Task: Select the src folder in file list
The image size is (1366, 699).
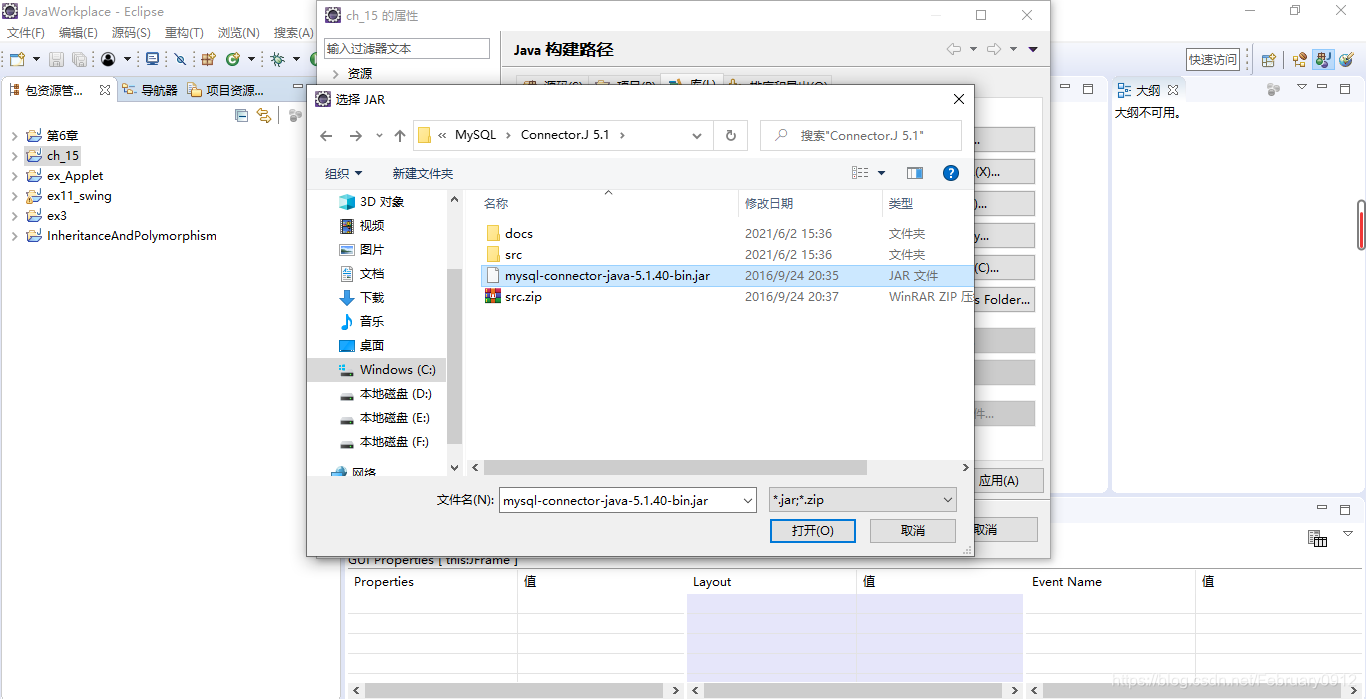Action: point(726,254)
